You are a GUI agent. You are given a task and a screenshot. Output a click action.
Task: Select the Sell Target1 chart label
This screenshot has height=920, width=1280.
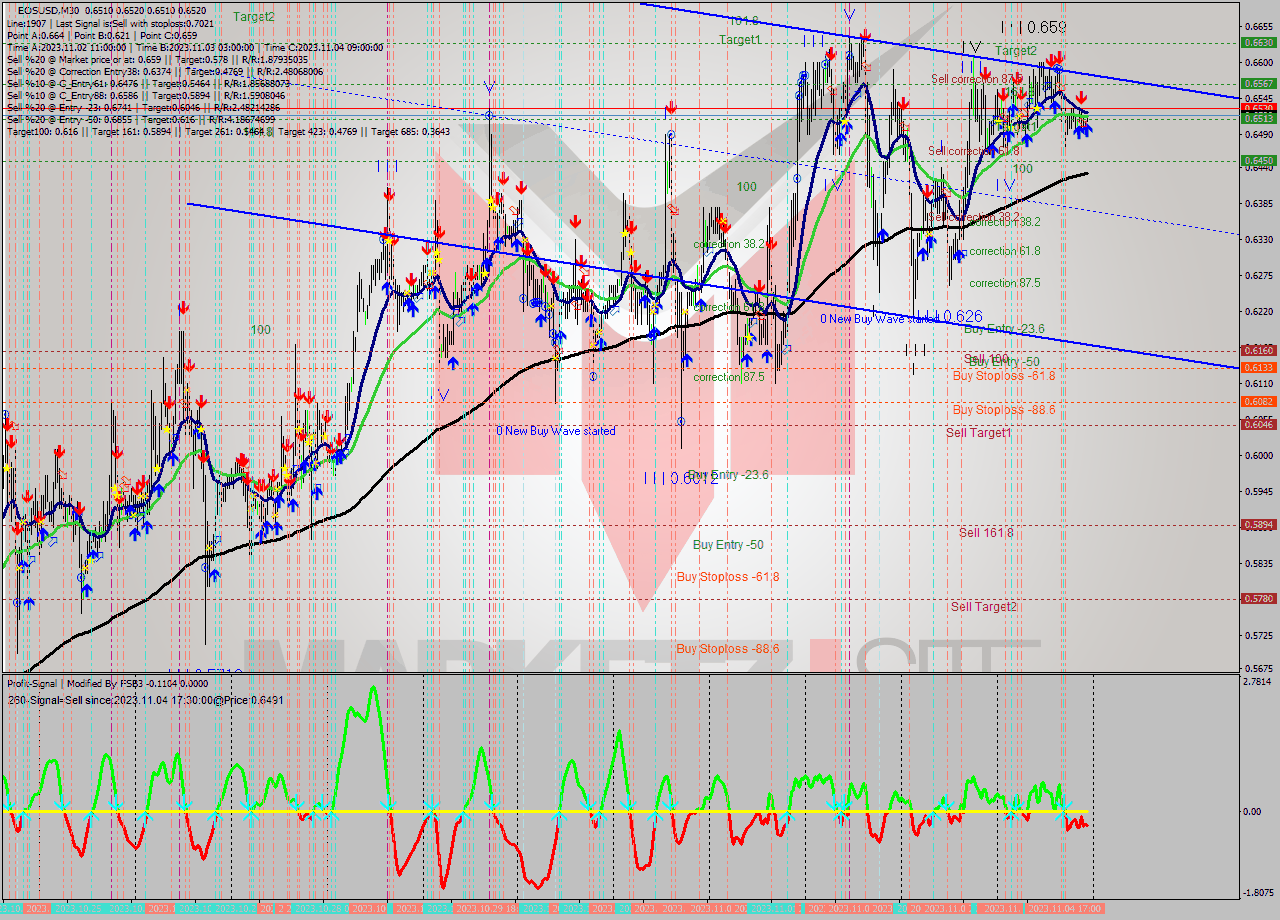point(978,433)
